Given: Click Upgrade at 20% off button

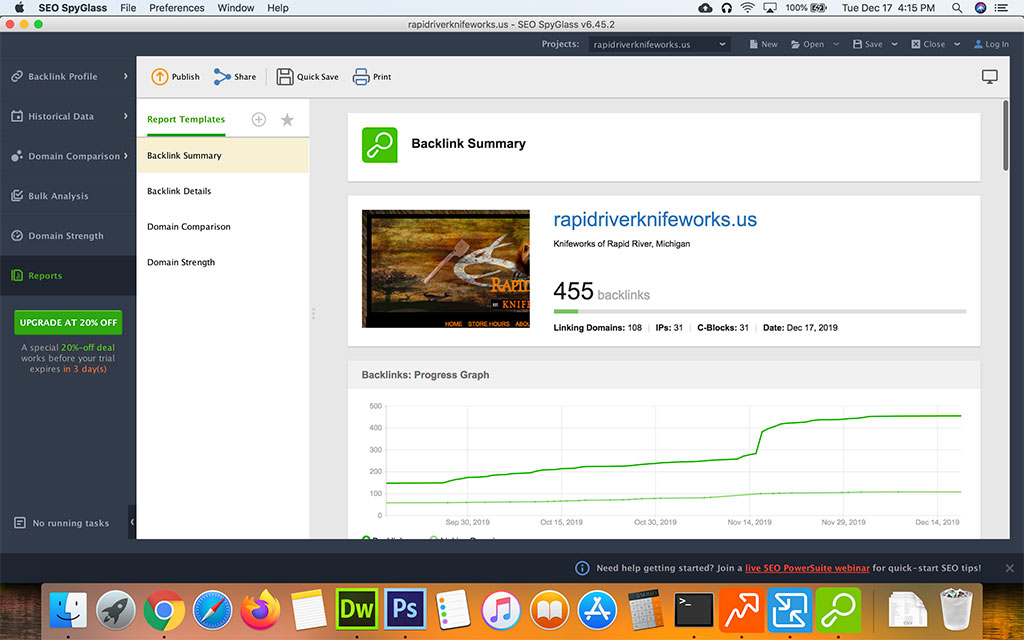Looking at the screenshot, I should [68, 323].
